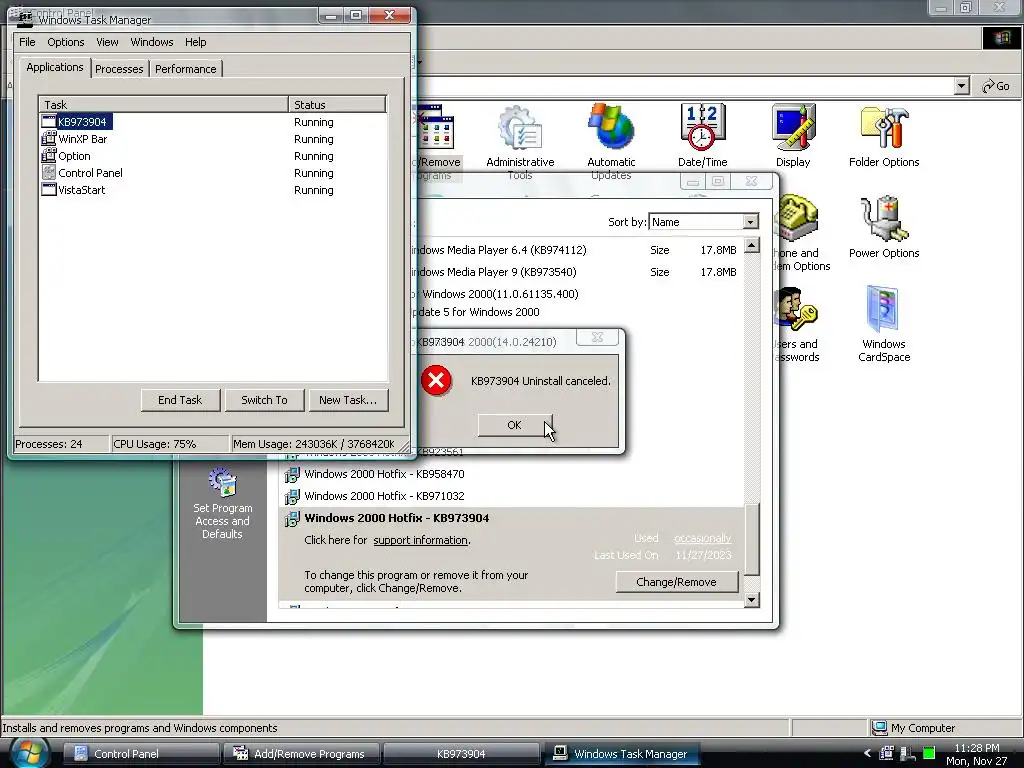Click KB973904 taskbar button
1024x768 pixels.
[461, 754]
